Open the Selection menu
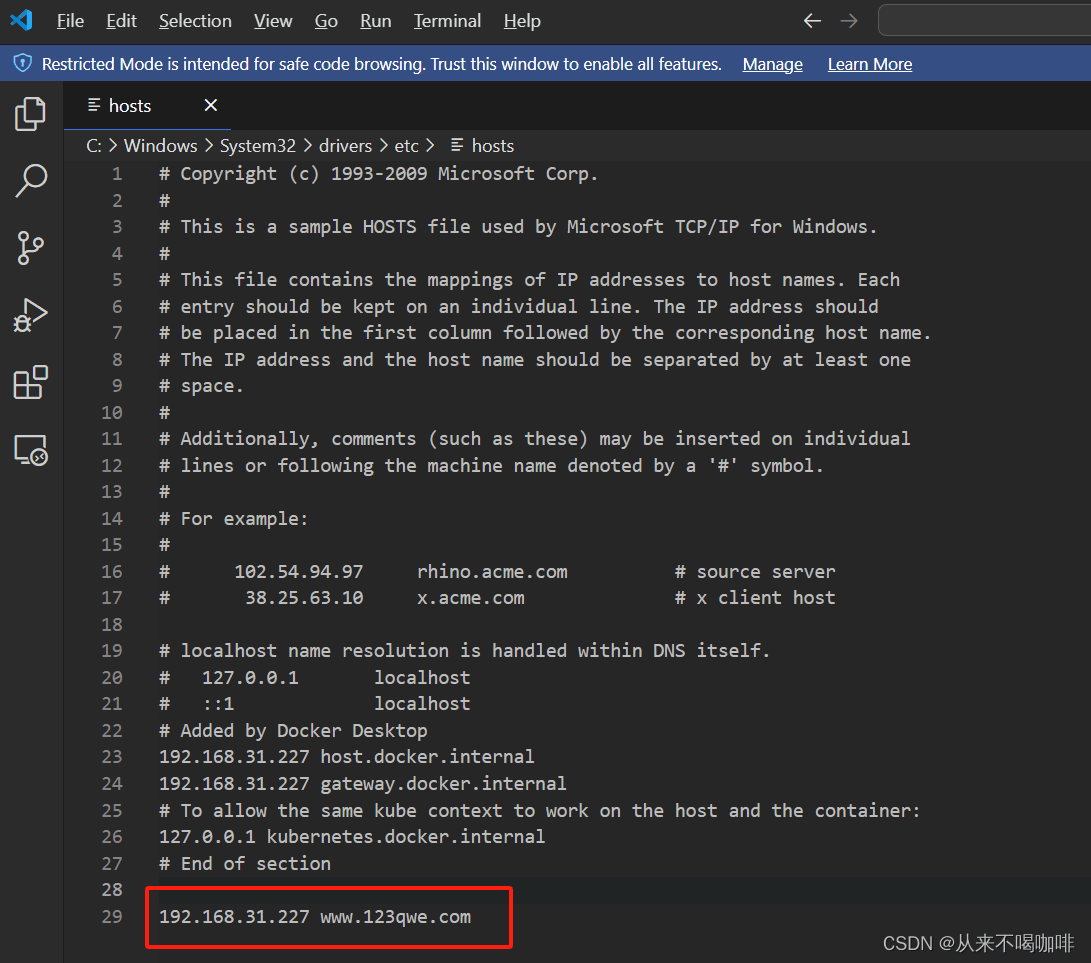The width and height of the screenshot is (1091, 963). 195,21
